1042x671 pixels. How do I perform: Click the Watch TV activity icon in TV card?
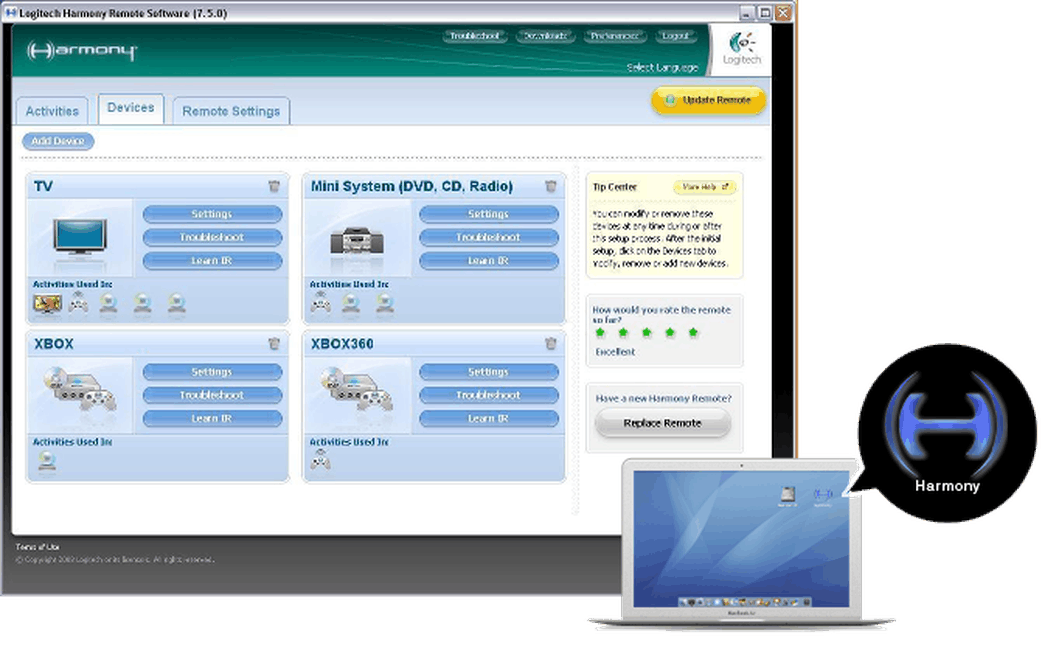click(47, 304)
